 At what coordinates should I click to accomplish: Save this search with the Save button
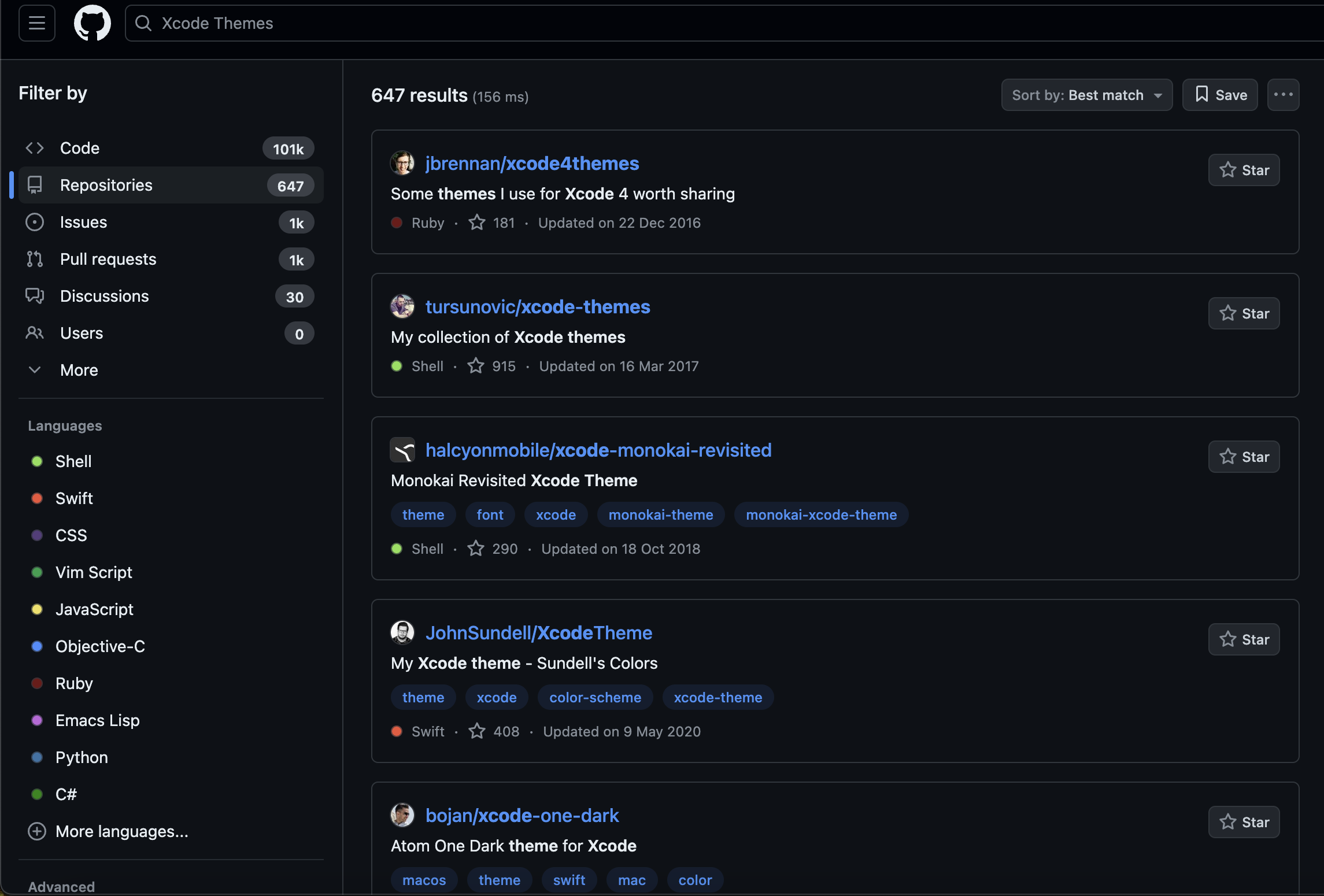(1219, 95)
